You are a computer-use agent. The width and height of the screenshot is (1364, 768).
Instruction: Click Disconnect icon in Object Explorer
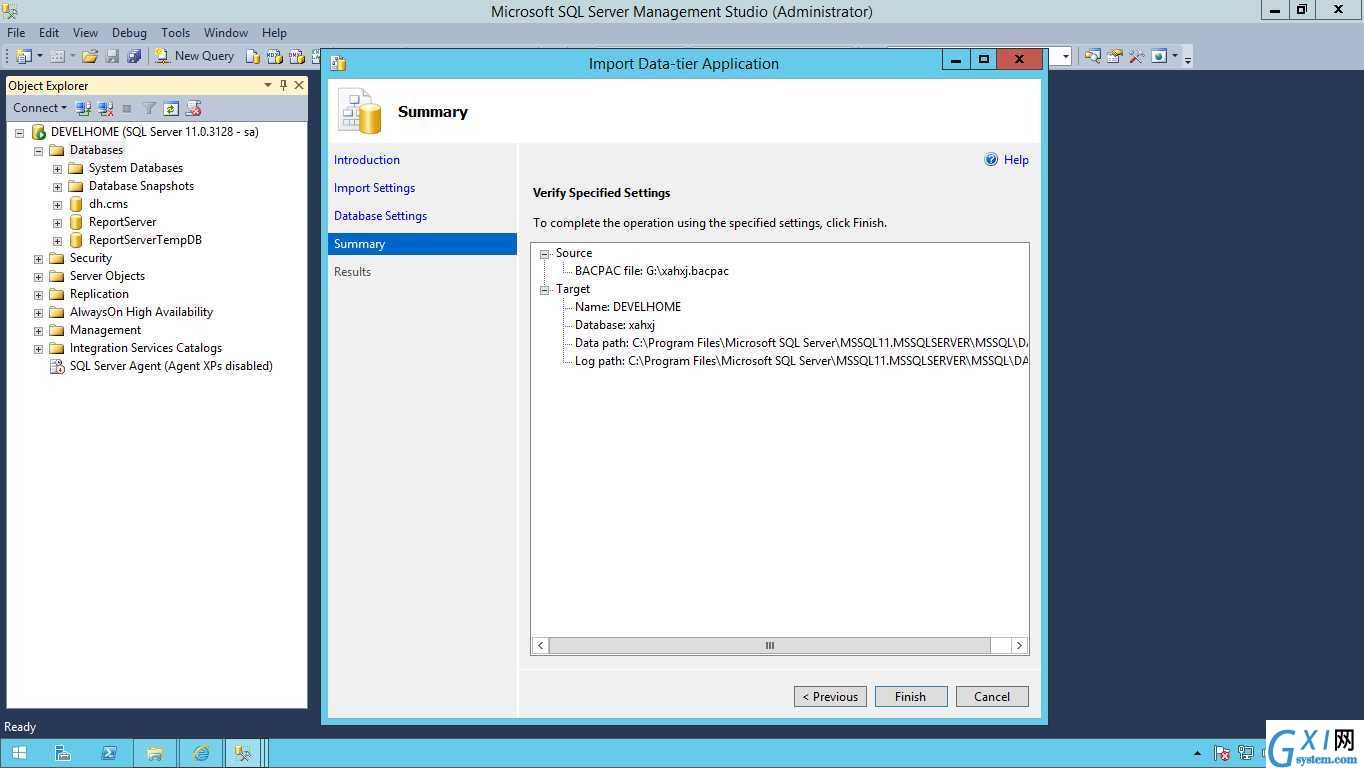(105, 108)
